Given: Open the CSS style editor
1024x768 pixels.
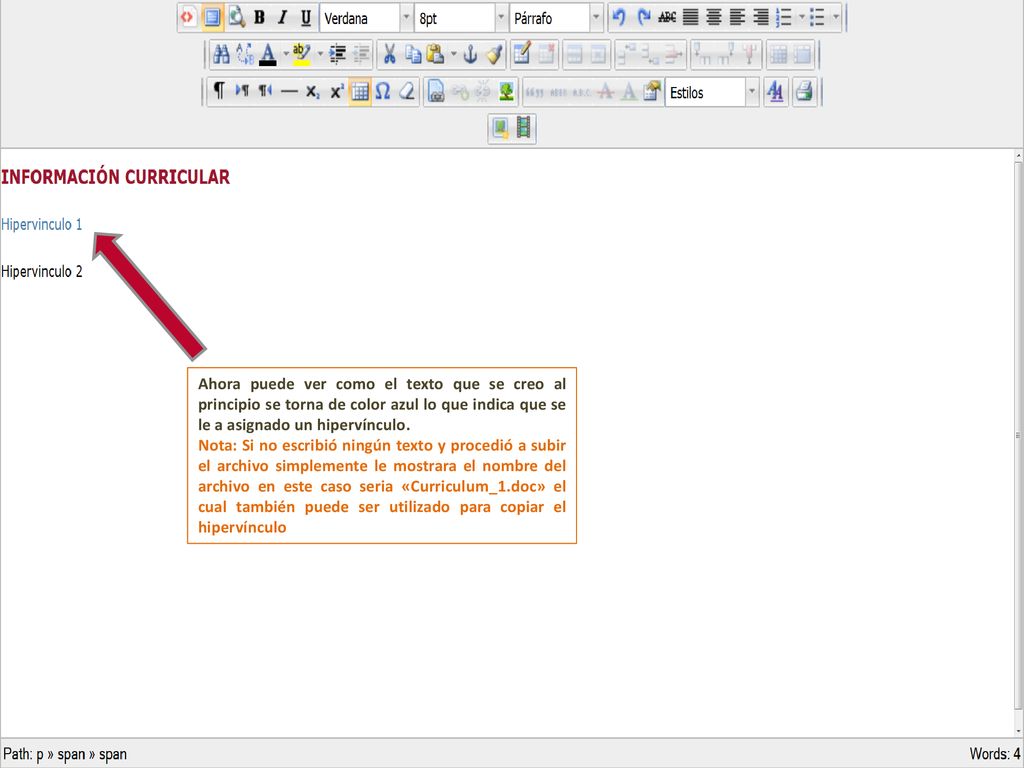Looking at the screenshot, I should point(775,92).
